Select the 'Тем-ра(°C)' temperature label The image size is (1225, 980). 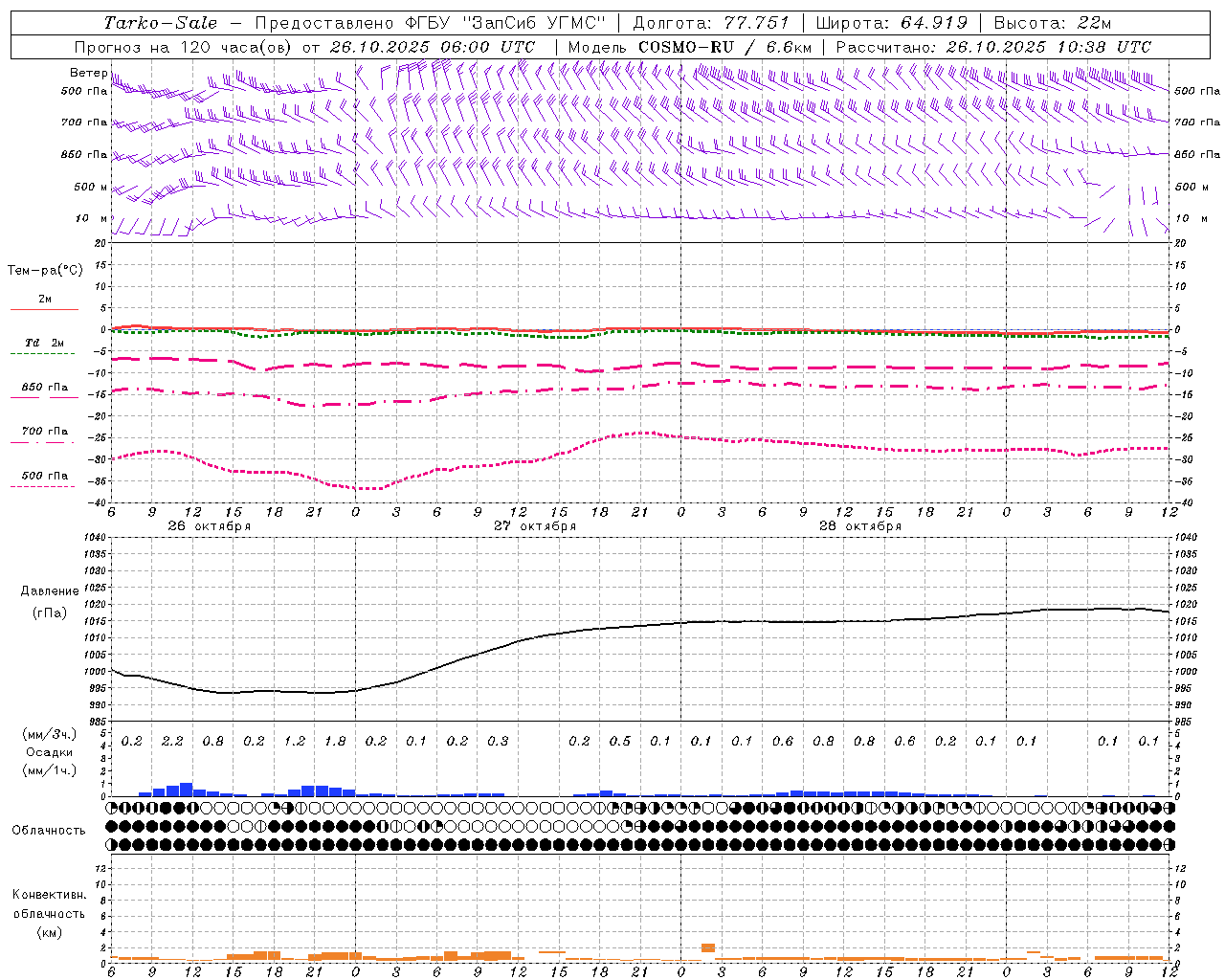tap(45, 271)
